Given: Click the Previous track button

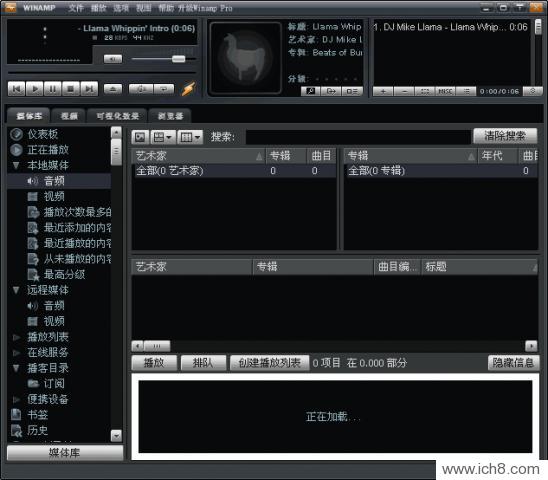Looking at the screenshot, I should tap(16, 89).
